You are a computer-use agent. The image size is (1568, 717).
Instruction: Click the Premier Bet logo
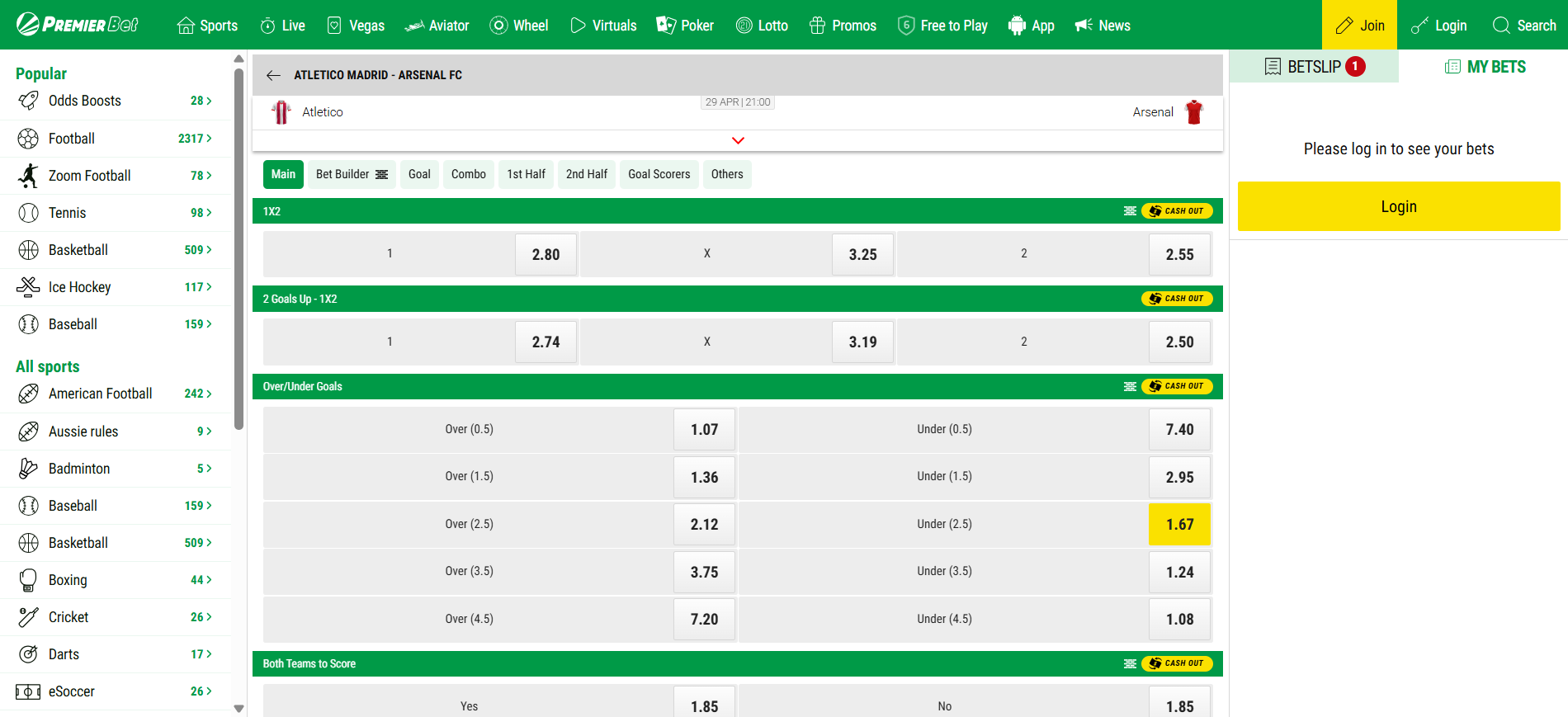pyautogui.click(x=78, y=25)
